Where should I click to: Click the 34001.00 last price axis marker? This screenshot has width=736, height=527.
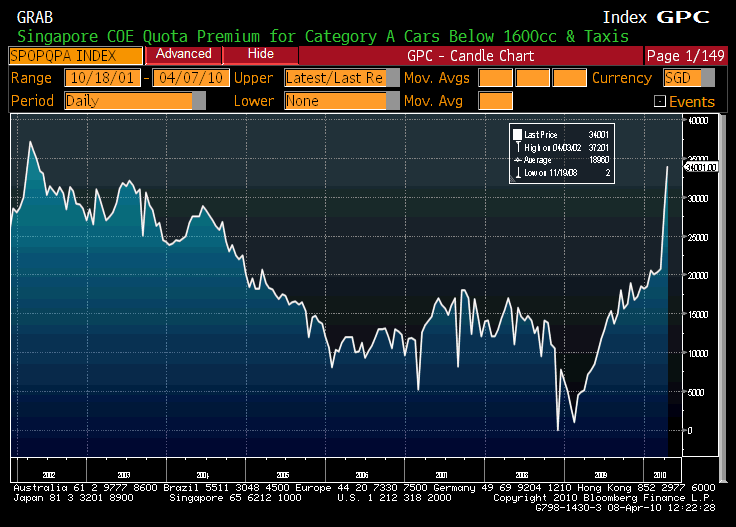(x=701, y=168)
